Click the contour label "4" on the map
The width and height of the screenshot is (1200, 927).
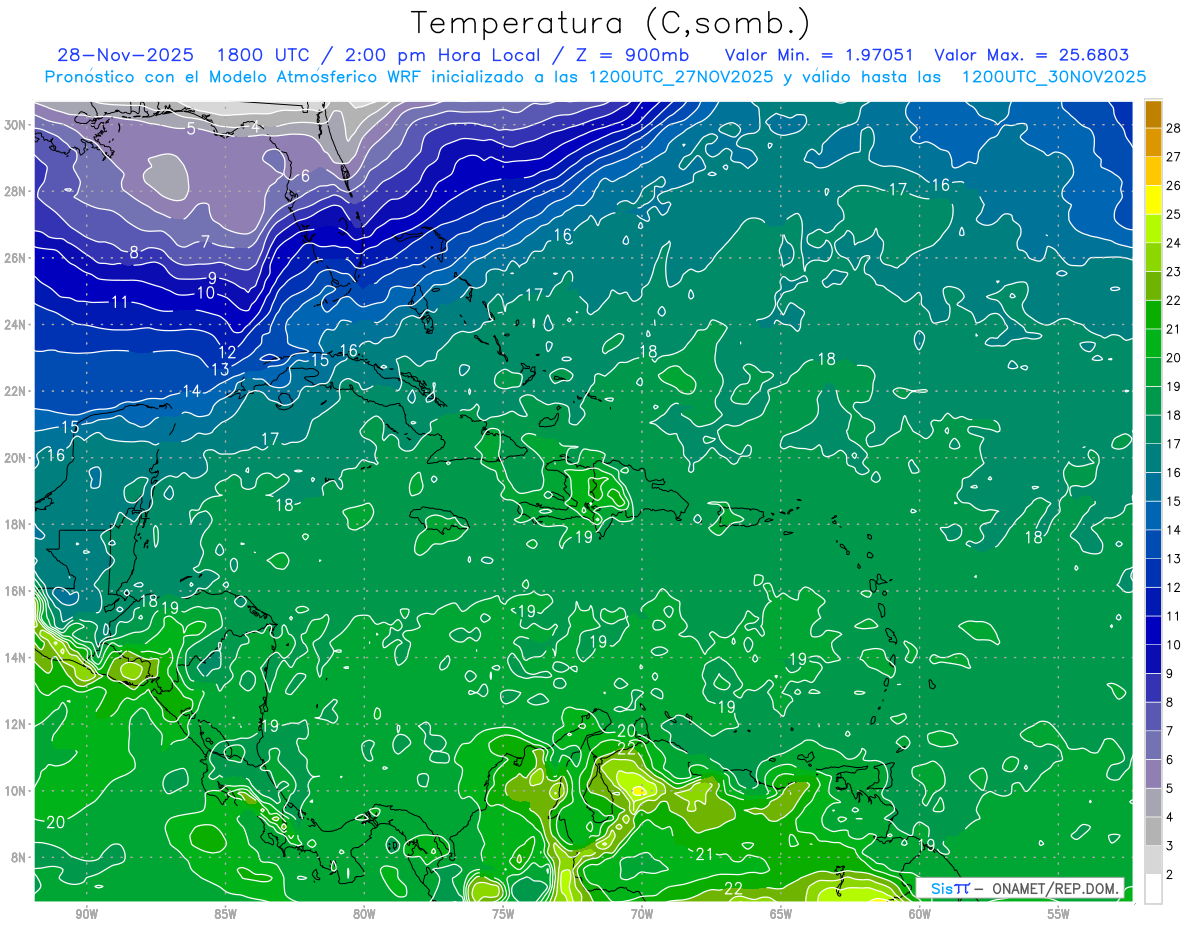click(256, 126)
